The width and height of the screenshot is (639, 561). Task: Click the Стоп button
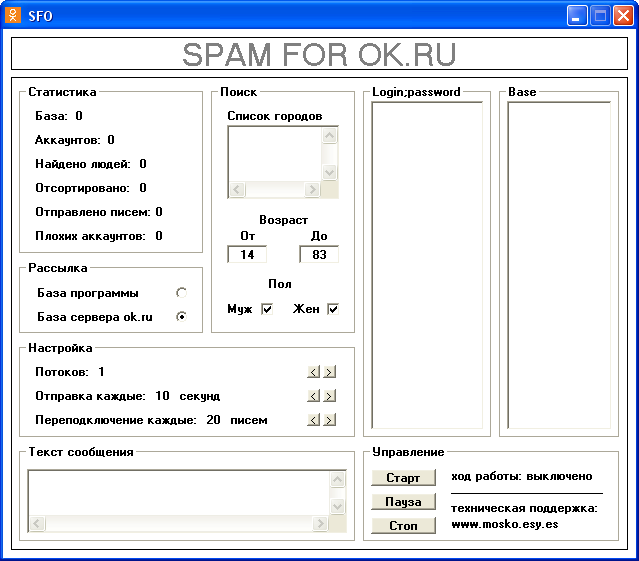(x=403, y=526)
